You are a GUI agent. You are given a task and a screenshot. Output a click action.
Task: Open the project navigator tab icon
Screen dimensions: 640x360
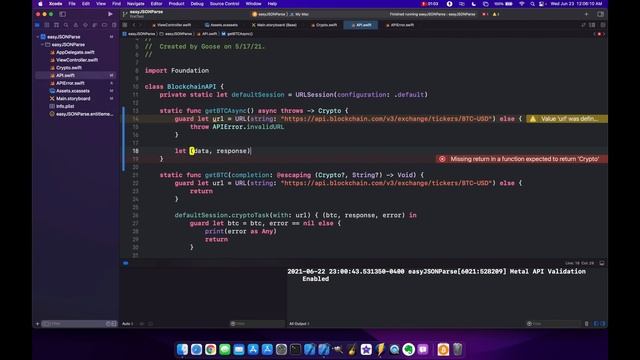tap(37, 25)
